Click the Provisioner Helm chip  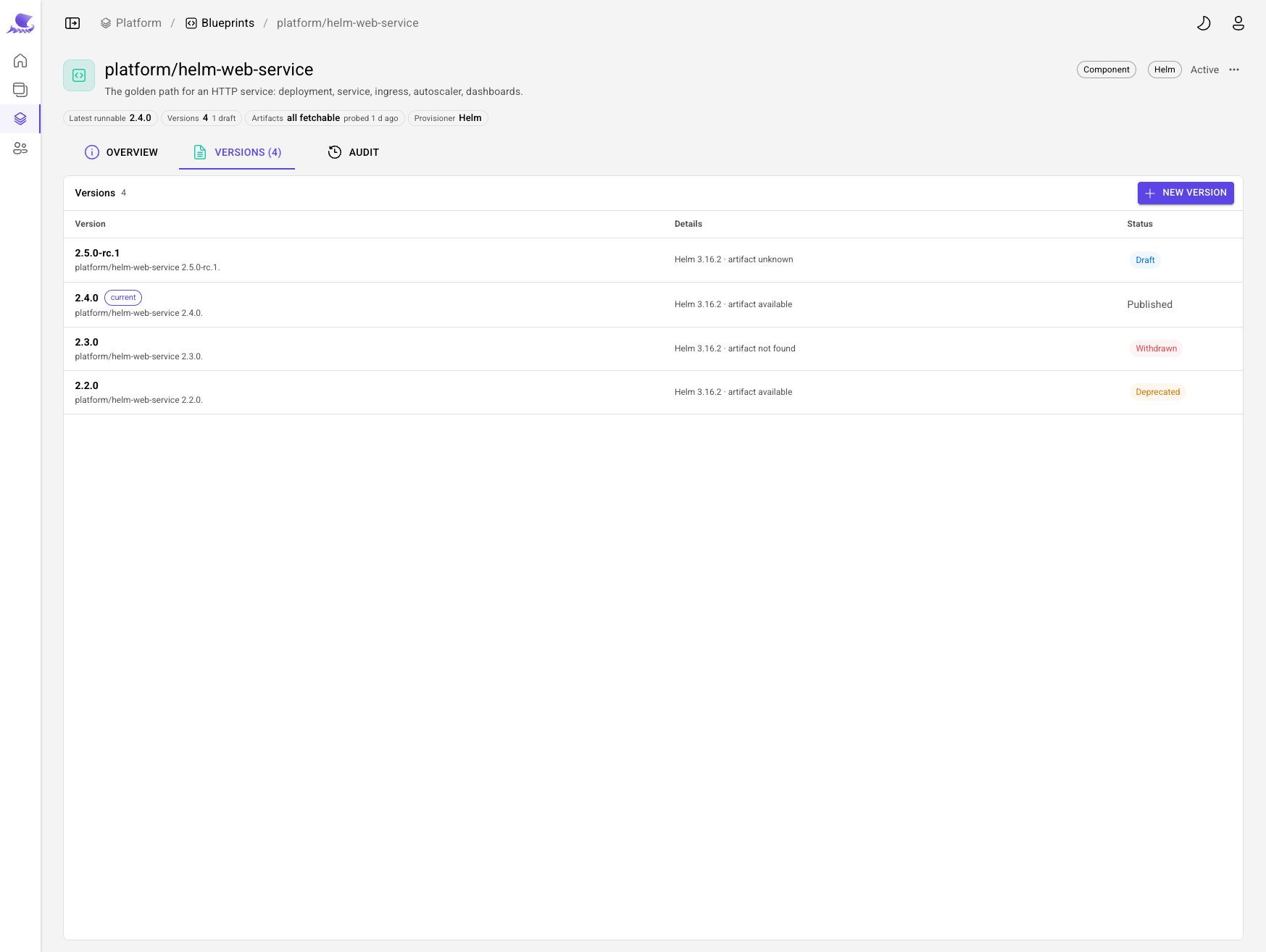[x=448, y=118]
